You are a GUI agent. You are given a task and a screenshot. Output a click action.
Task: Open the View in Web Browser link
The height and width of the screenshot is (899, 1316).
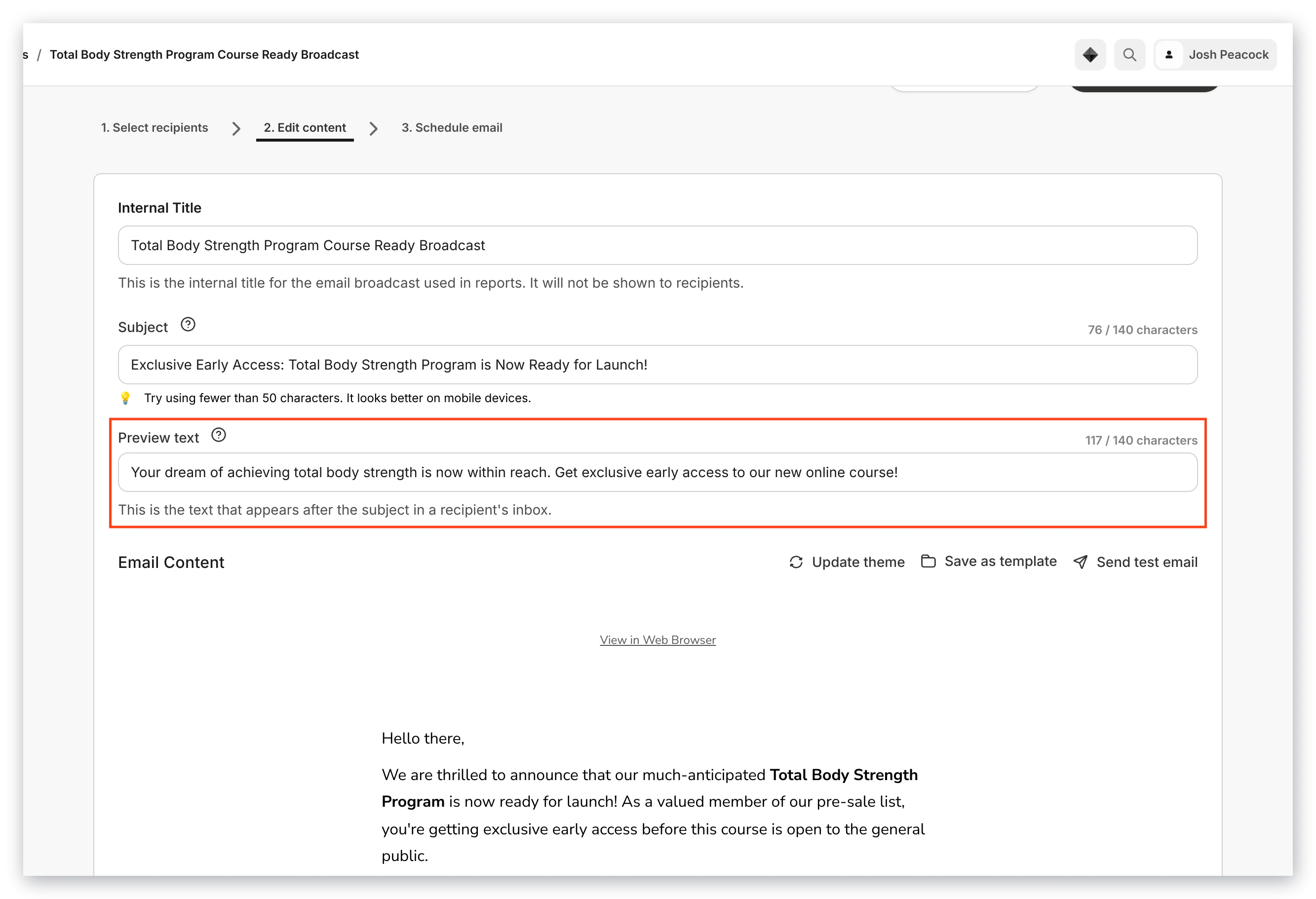[x=658, y=640]
